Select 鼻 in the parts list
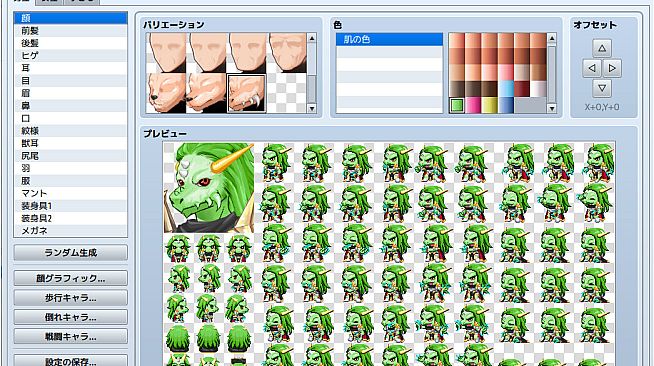Image resolution: width=654 pixels, height=366 pixels. tap(70, 105)
